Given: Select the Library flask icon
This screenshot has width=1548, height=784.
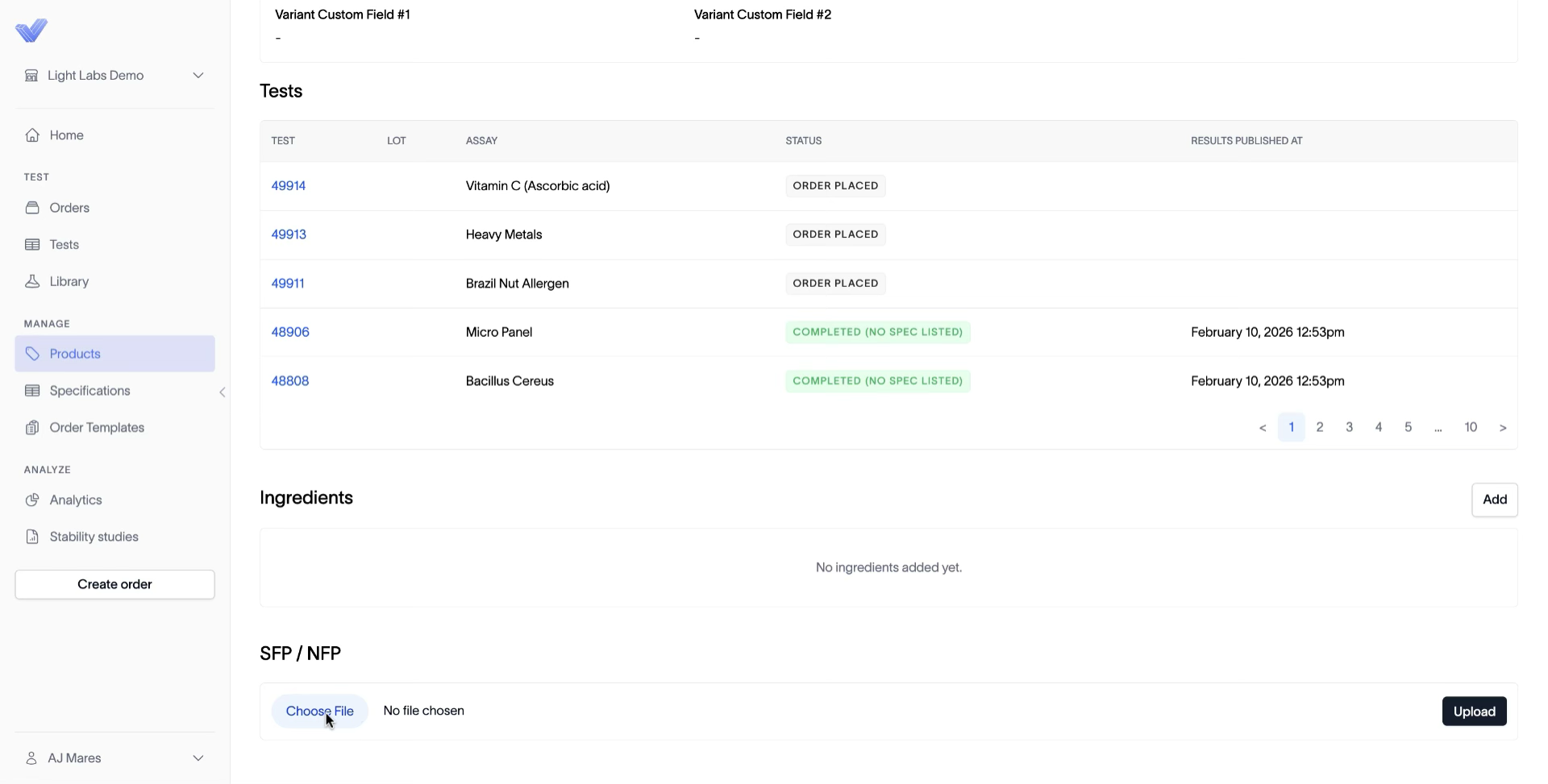Looking at the screenshot, I should coord(32,281).
